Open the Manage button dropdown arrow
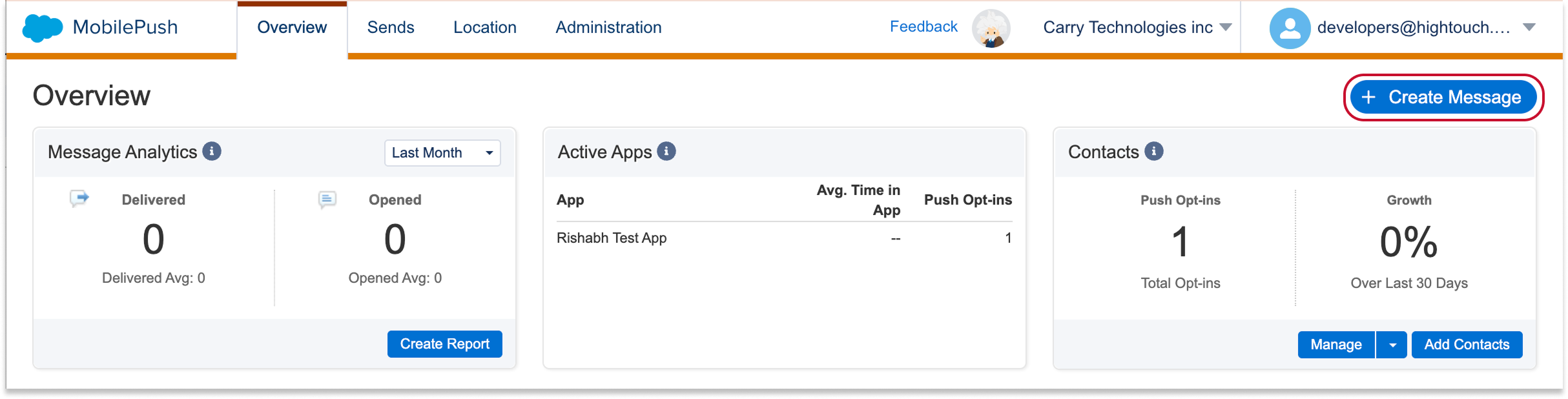 pyautogui.click(x=1393, y=345)
